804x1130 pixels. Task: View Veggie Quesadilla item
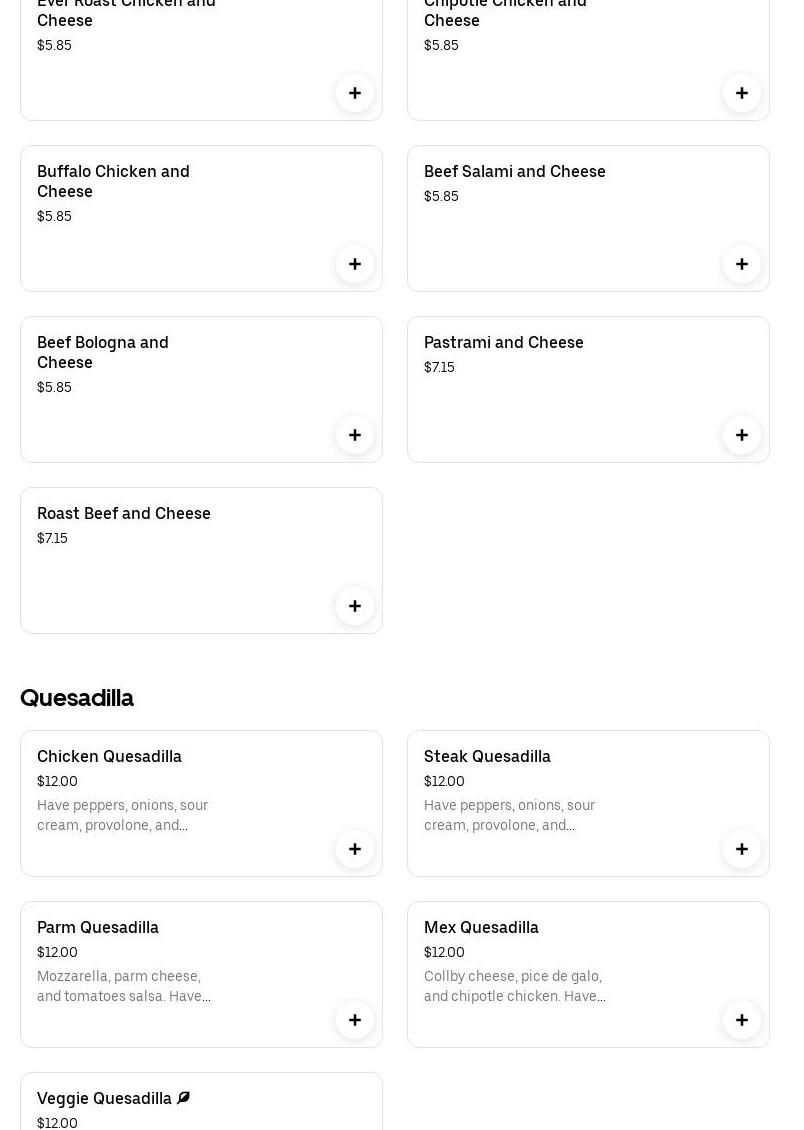click(x=104, y=1099)
